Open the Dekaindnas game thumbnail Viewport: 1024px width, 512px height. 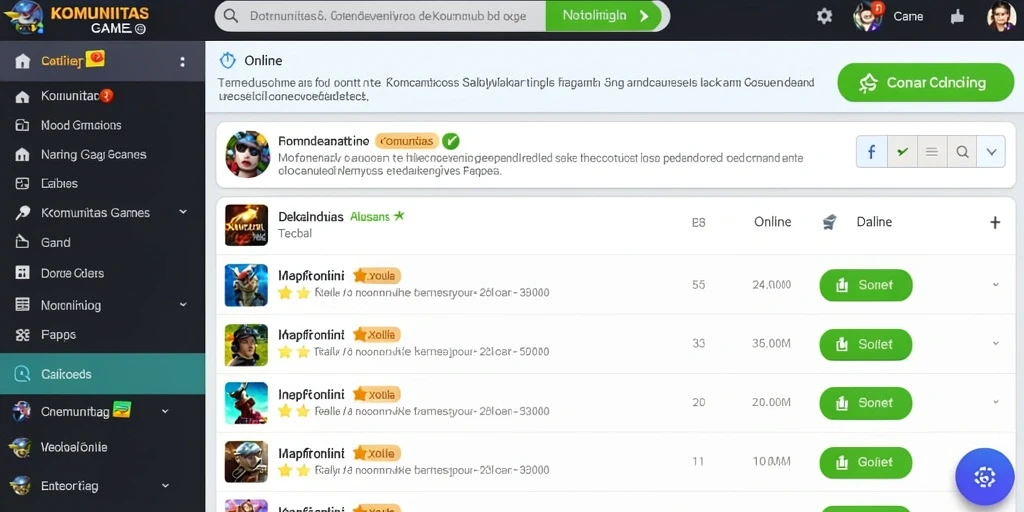[x=246, y=225]
